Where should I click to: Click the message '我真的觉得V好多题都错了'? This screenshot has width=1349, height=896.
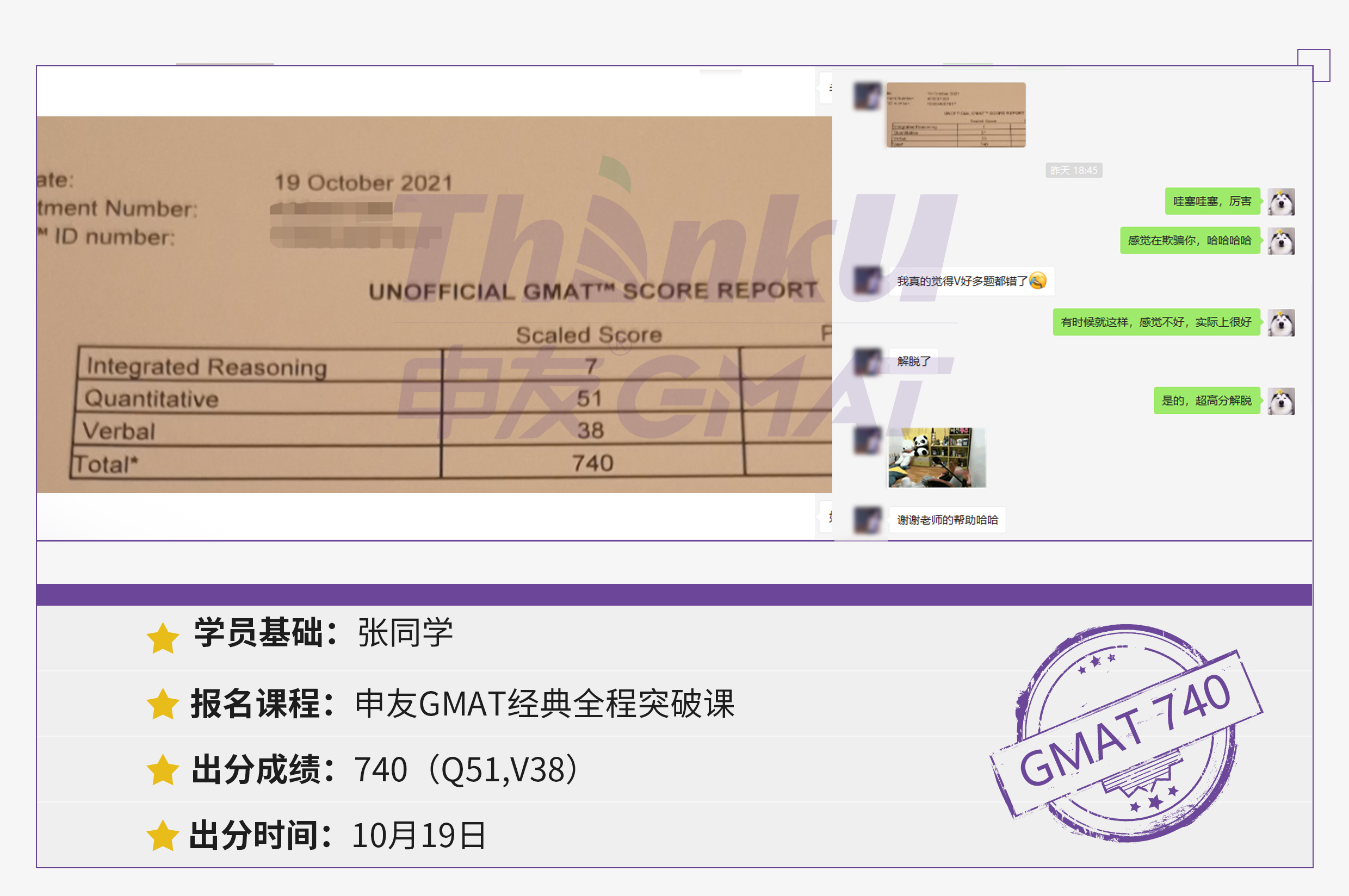tap(971, 281)
